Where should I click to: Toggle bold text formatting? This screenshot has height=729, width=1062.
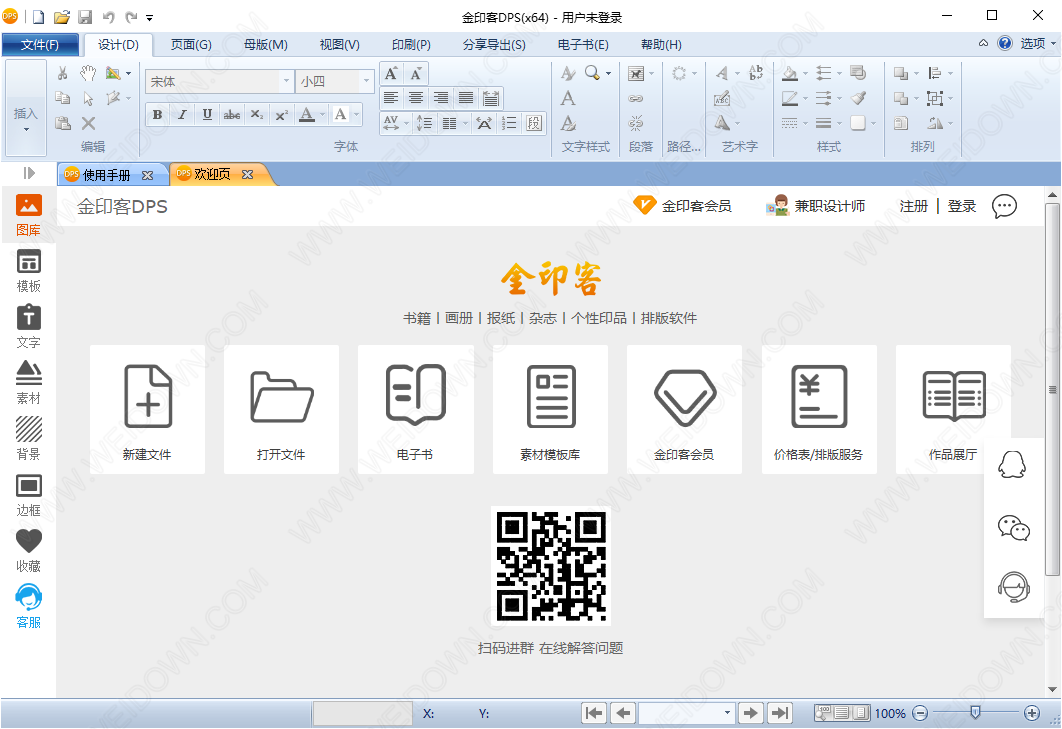[x=157, y=115]
